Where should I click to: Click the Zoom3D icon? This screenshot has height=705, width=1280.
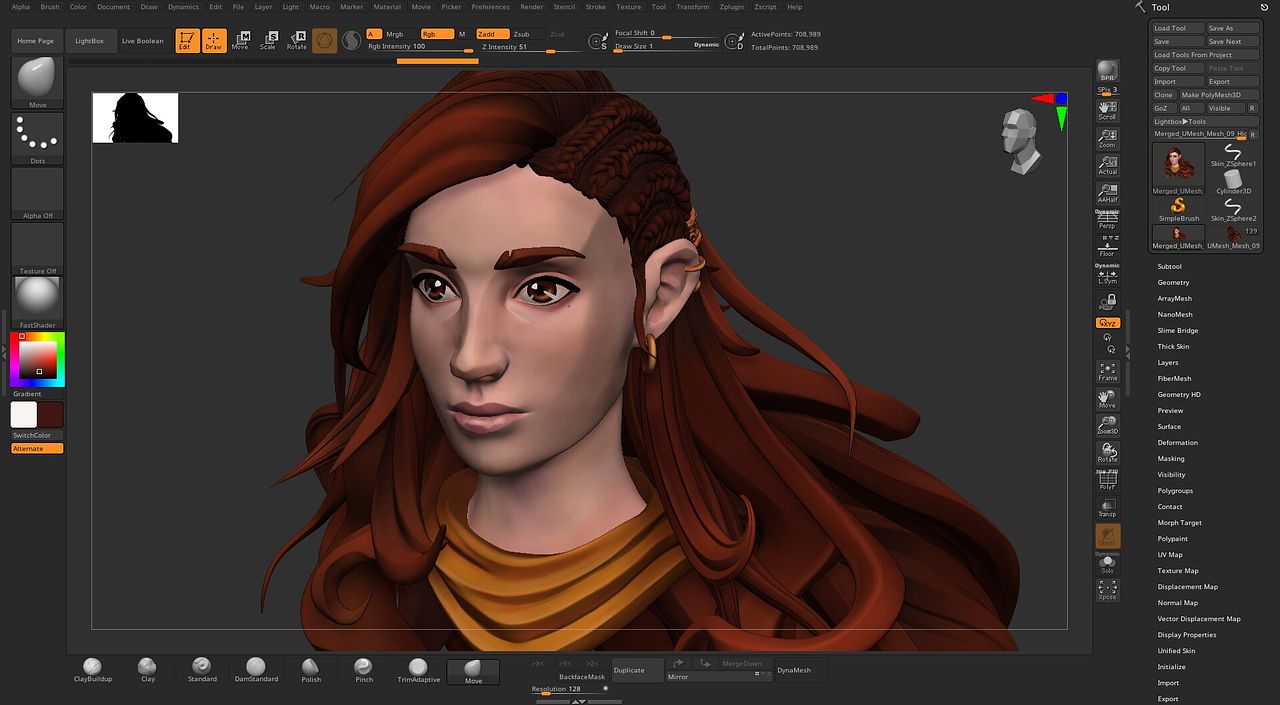[1107, 425]
